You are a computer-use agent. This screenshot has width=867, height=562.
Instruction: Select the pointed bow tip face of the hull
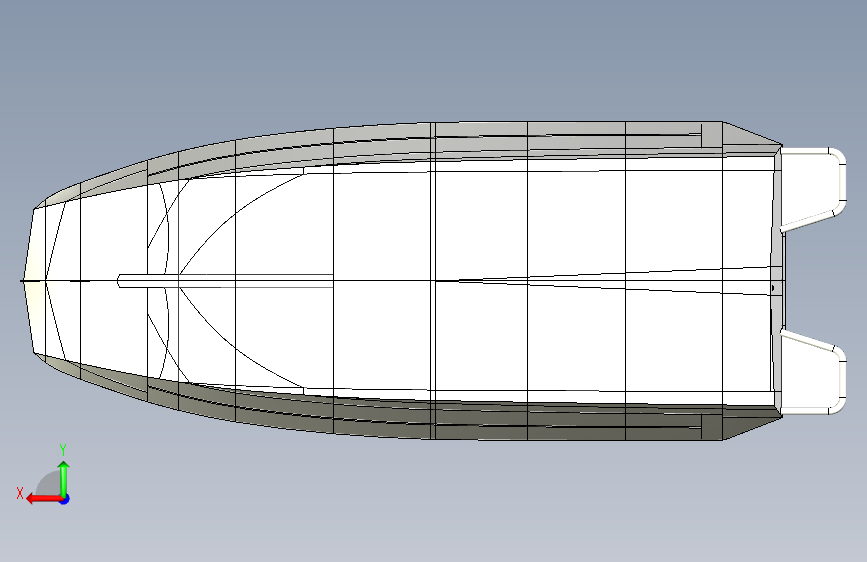pyautogui.click(x=34, y=281)
